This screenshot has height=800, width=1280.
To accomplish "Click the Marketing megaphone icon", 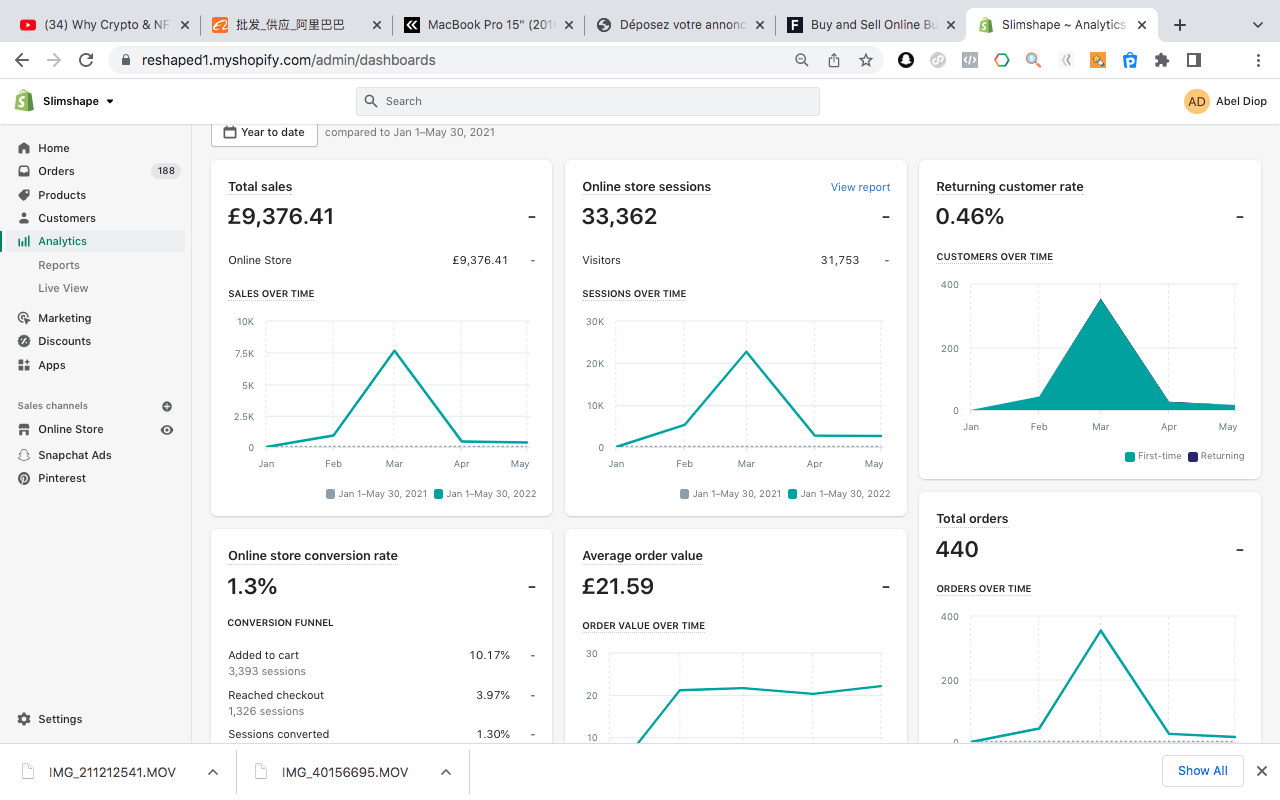I will 24,318.
